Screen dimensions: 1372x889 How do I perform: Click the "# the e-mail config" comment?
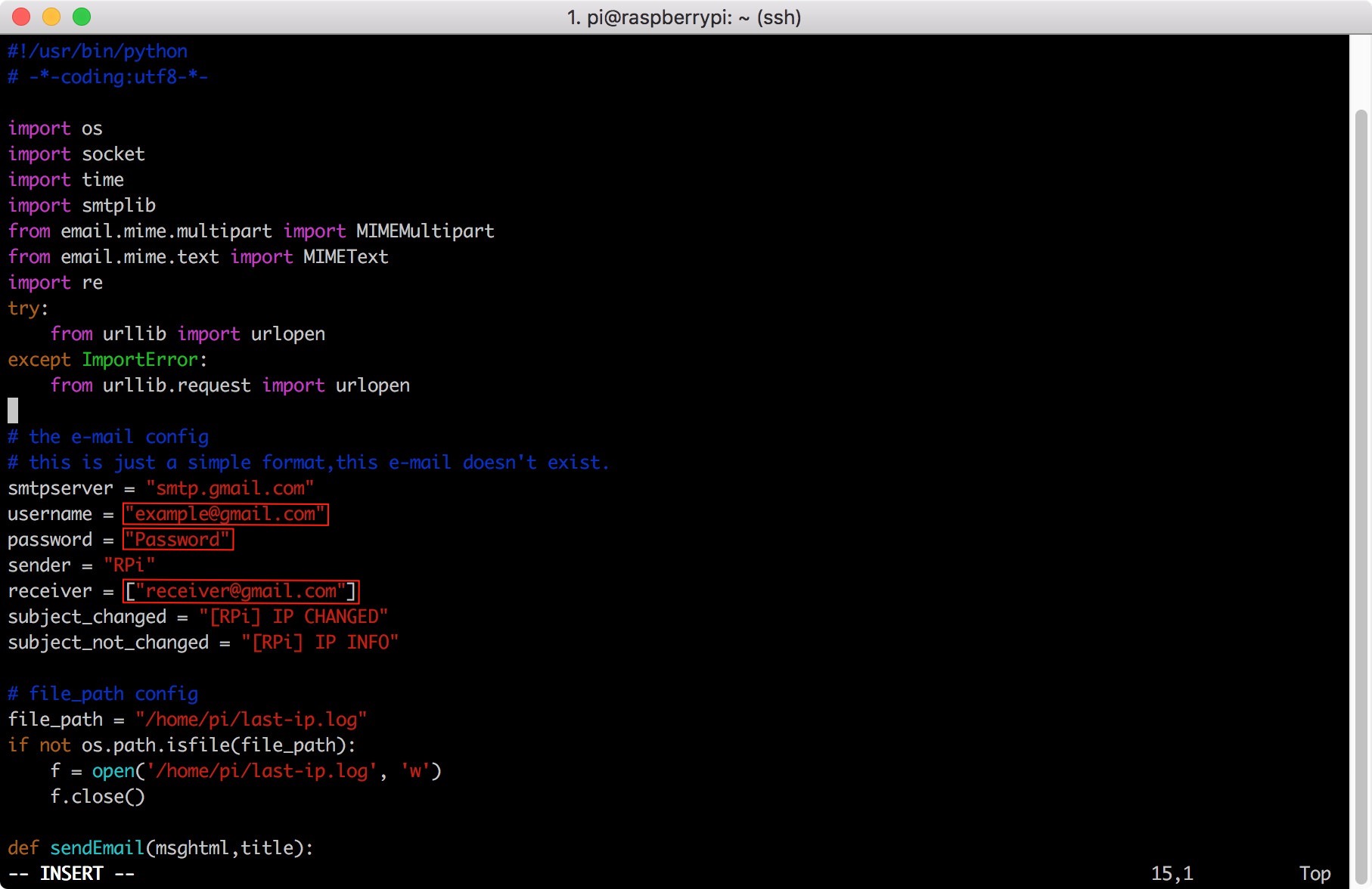tap(108, 437)
